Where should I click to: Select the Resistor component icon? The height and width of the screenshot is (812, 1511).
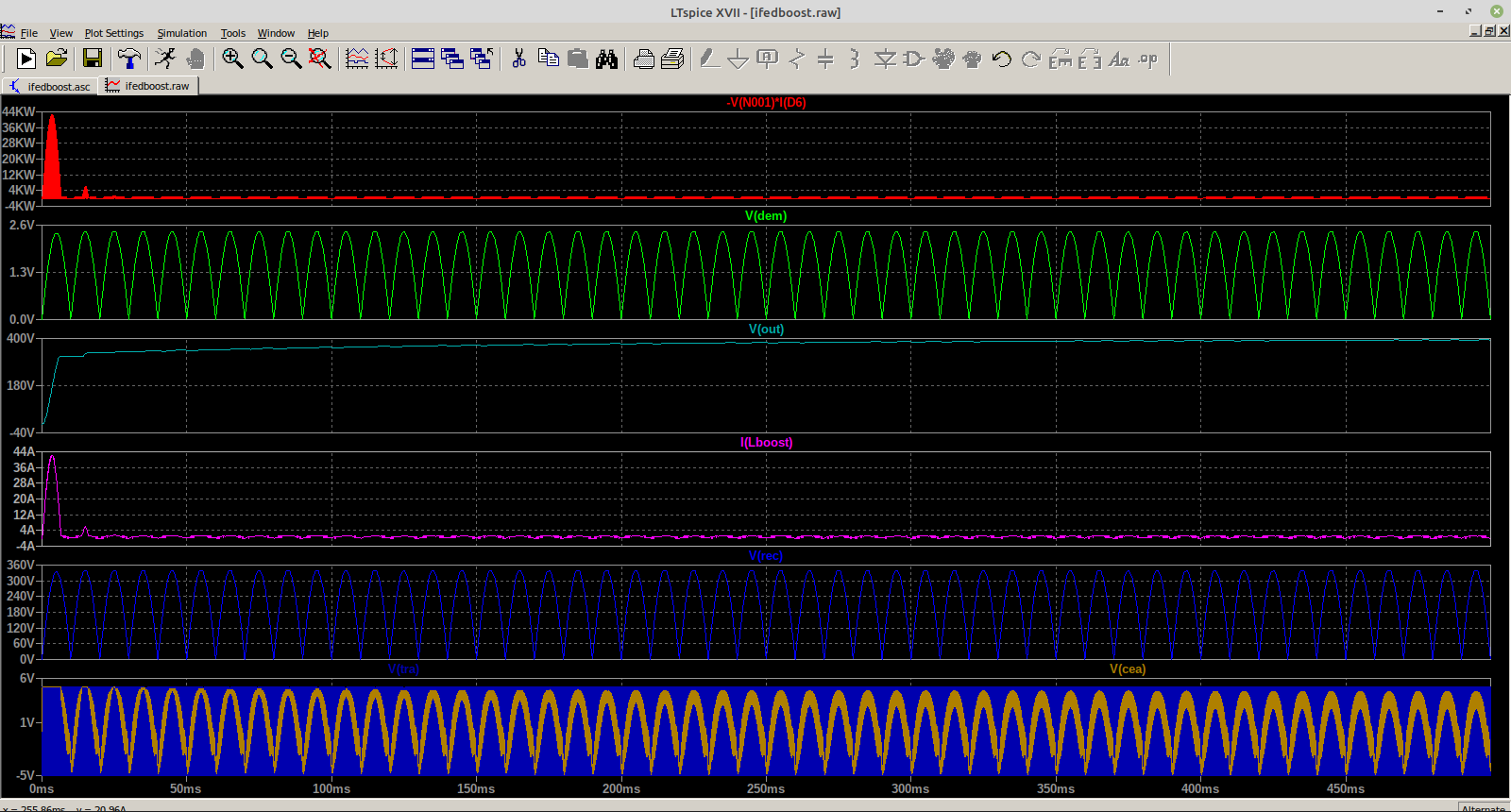[797, 59]
